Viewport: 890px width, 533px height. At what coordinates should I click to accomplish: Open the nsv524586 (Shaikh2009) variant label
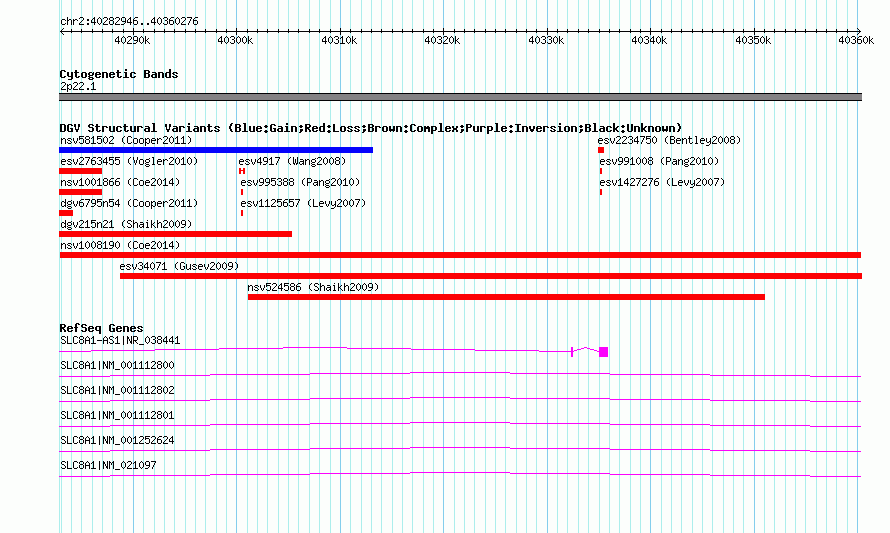click(313, 287)
